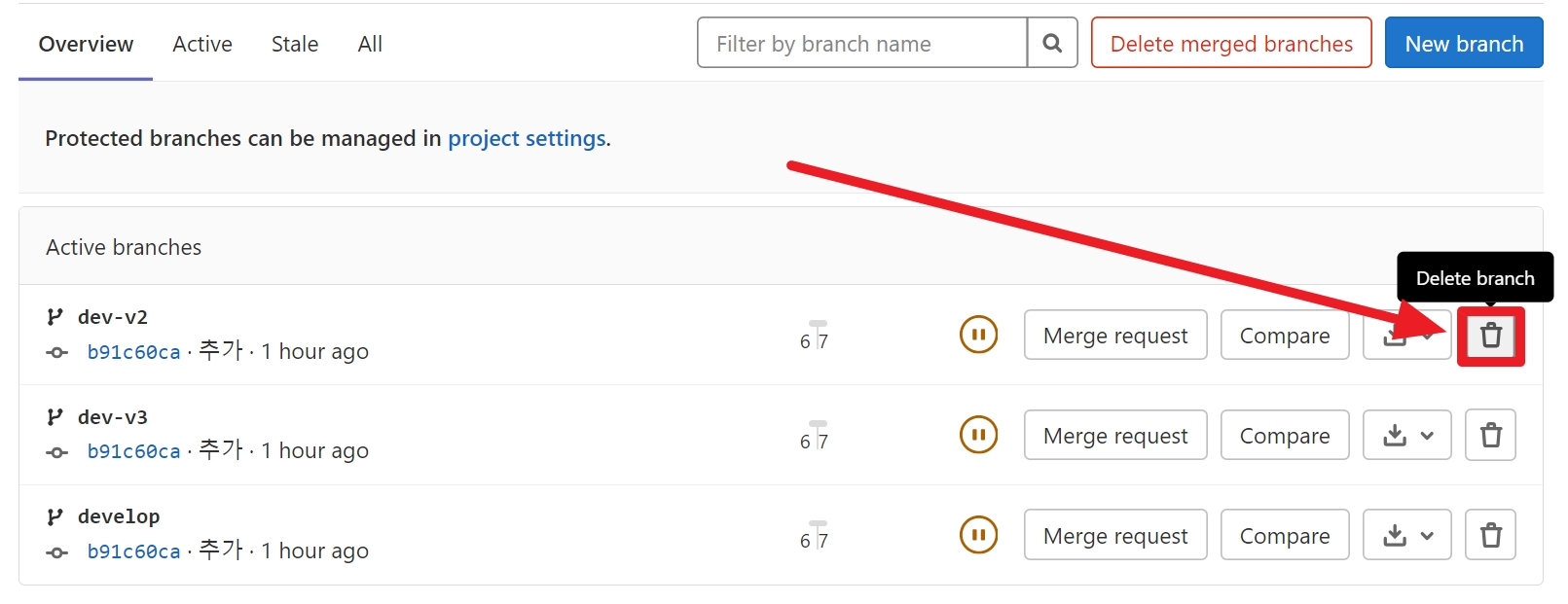This screenshot has width=1568, height=604.
Task: Delete the dev-v2 branch via trash icon
Action: tap(1490, 336)
